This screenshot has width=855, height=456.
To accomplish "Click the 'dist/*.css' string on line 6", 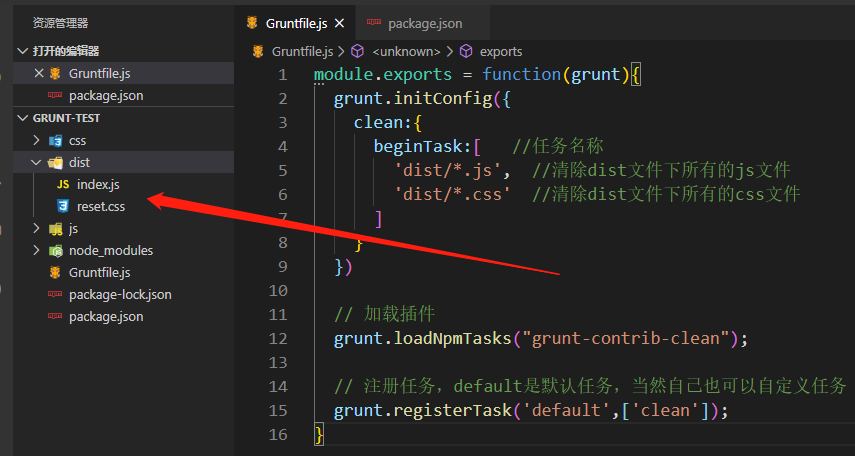I will pyautogui.click(x=452, y=194).
